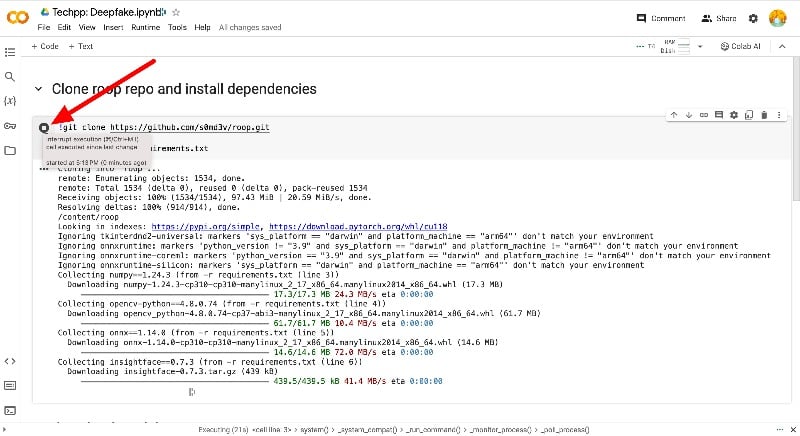Open the Files folder panel
The width and height of the screenshot is (800, 436).
pos(10,150)
